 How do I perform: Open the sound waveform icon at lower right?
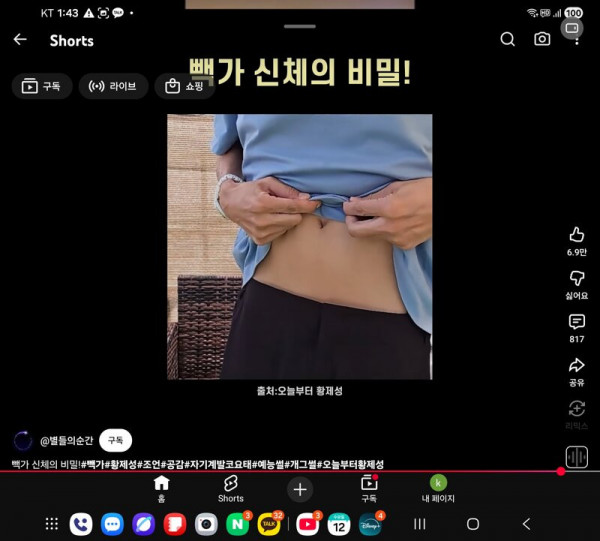tap(576, 456)
